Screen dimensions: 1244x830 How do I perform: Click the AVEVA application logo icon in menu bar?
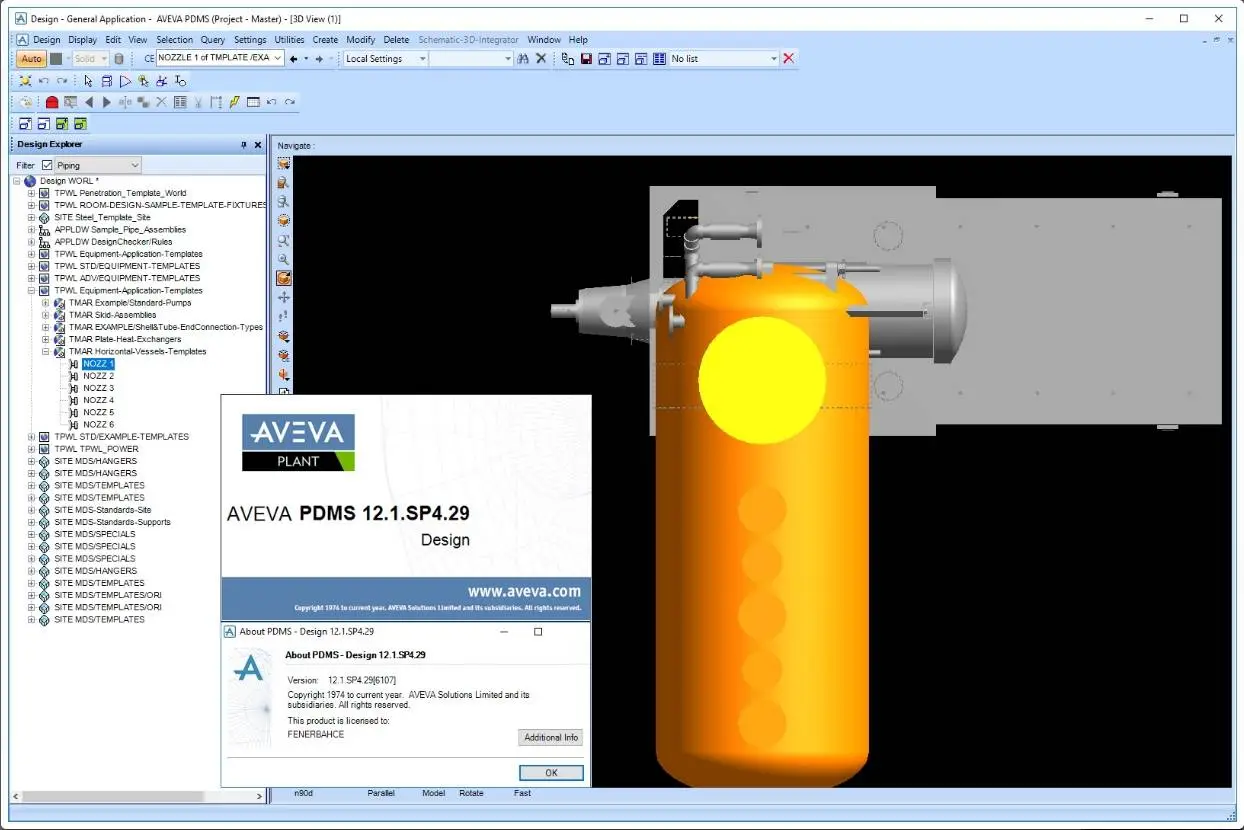coord(22,40)
